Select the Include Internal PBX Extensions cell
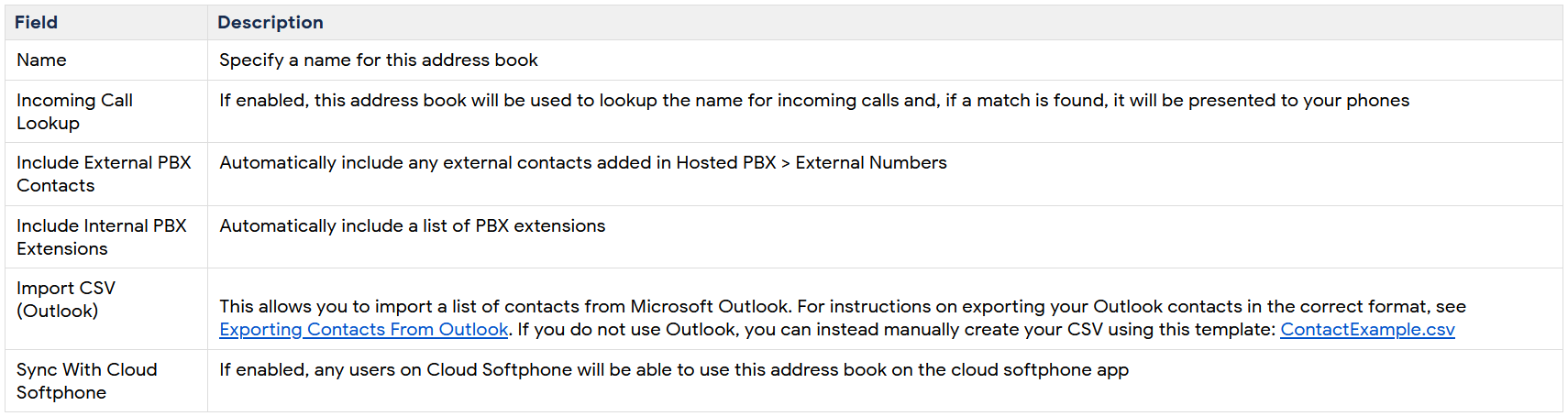The width and height of the screenshot is (1568, 416). 106,237
